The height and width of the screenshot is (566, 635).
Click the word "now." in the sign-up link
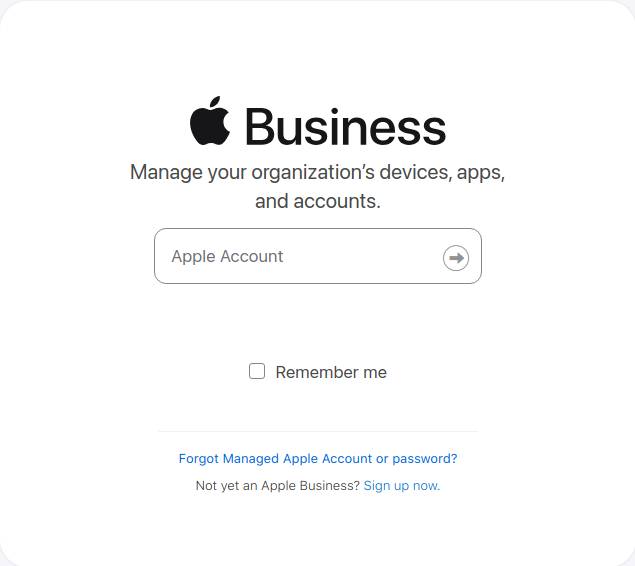426,486
